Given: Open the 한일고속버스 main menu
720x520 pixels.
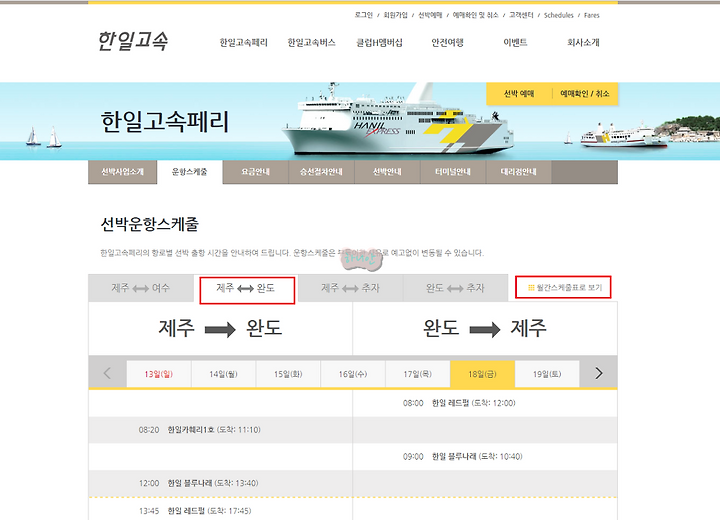Looking at the screenshot, I should pyautogui.click(x=311, y=42).
